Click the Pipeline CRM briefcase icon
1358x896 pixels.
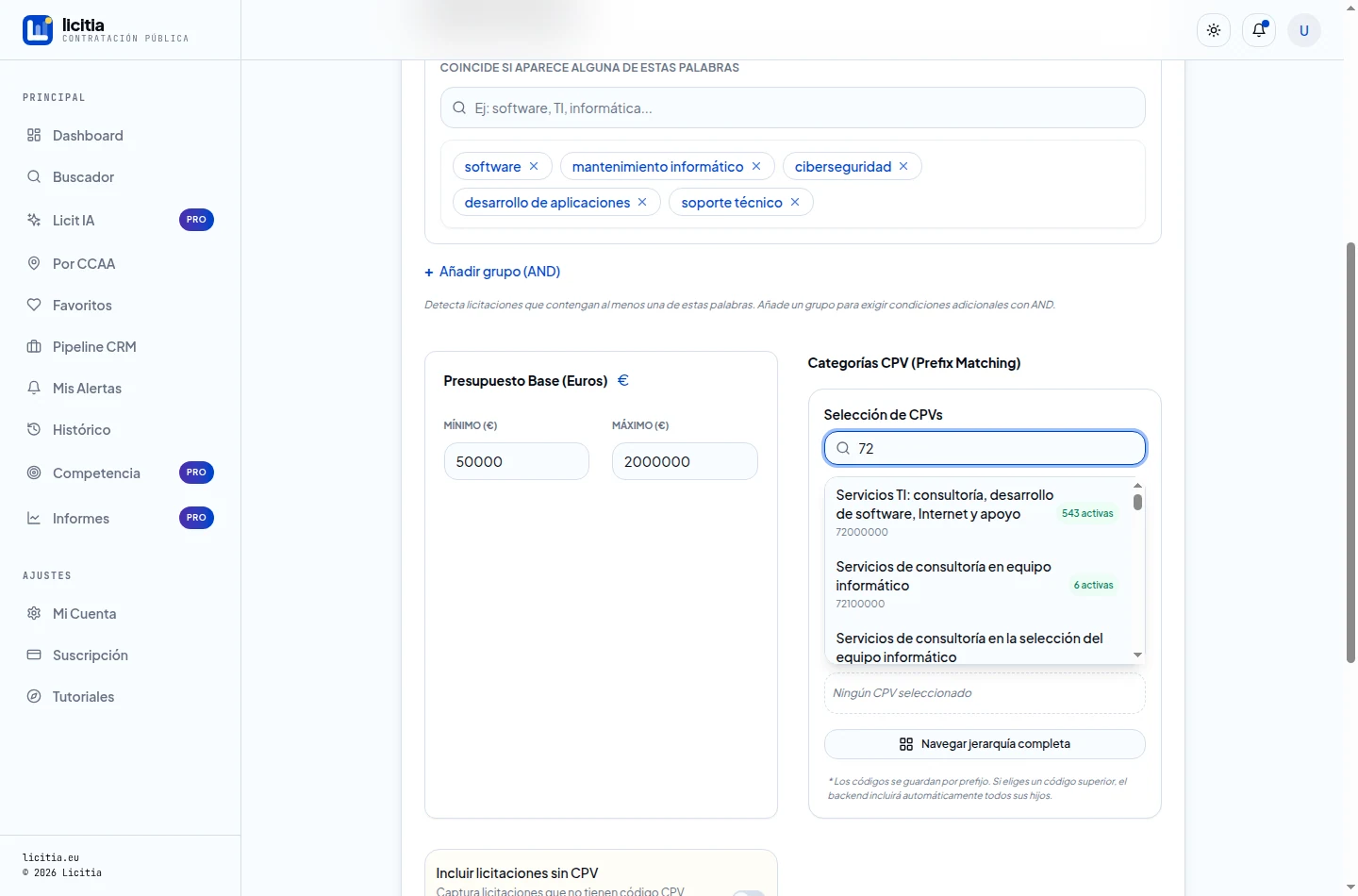pyautogui.click(x=34, y=346)
